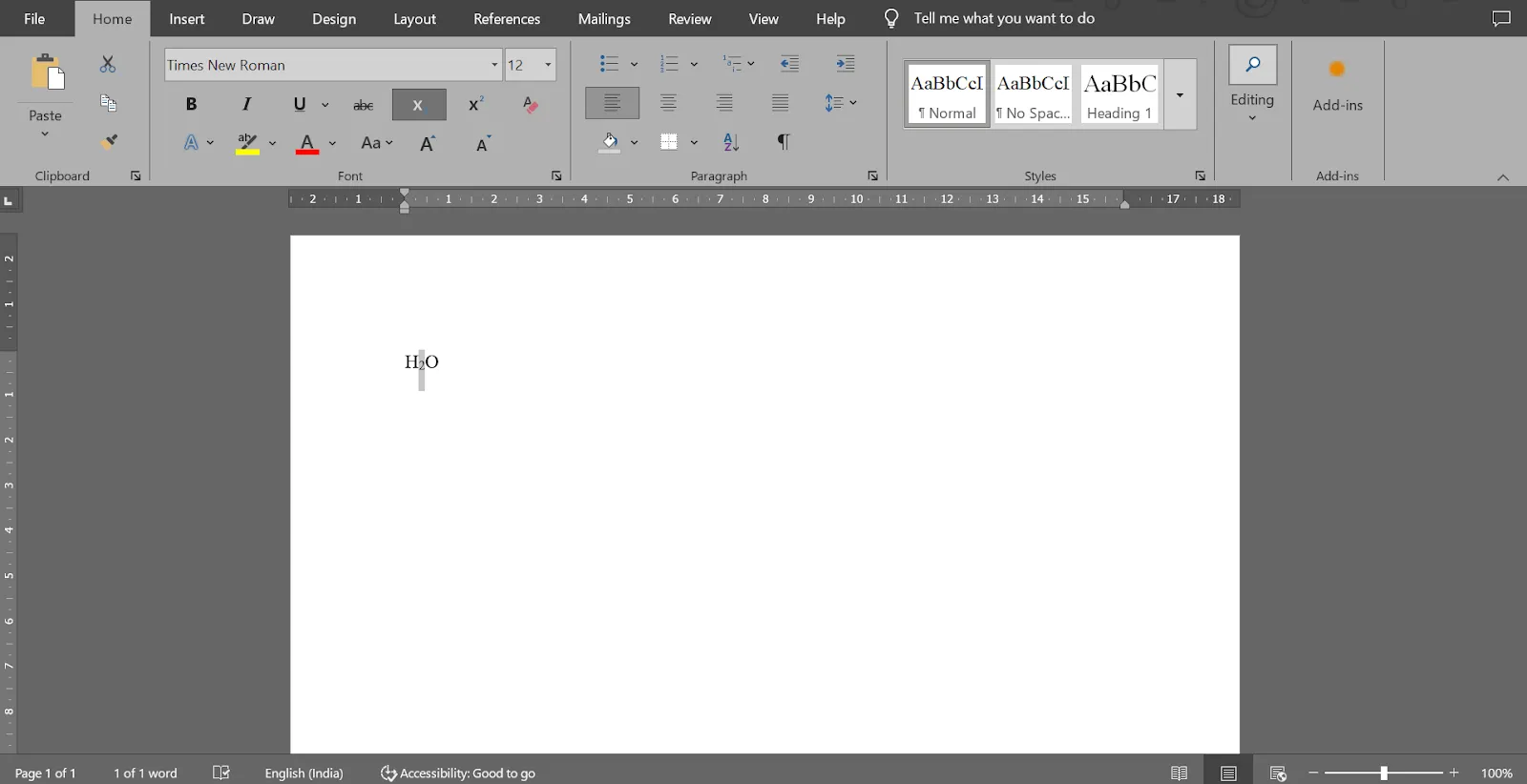The width and height of the screenshot is (1527, 784).
Task: Switch to the Draw tab
Action: pos(259,19)
